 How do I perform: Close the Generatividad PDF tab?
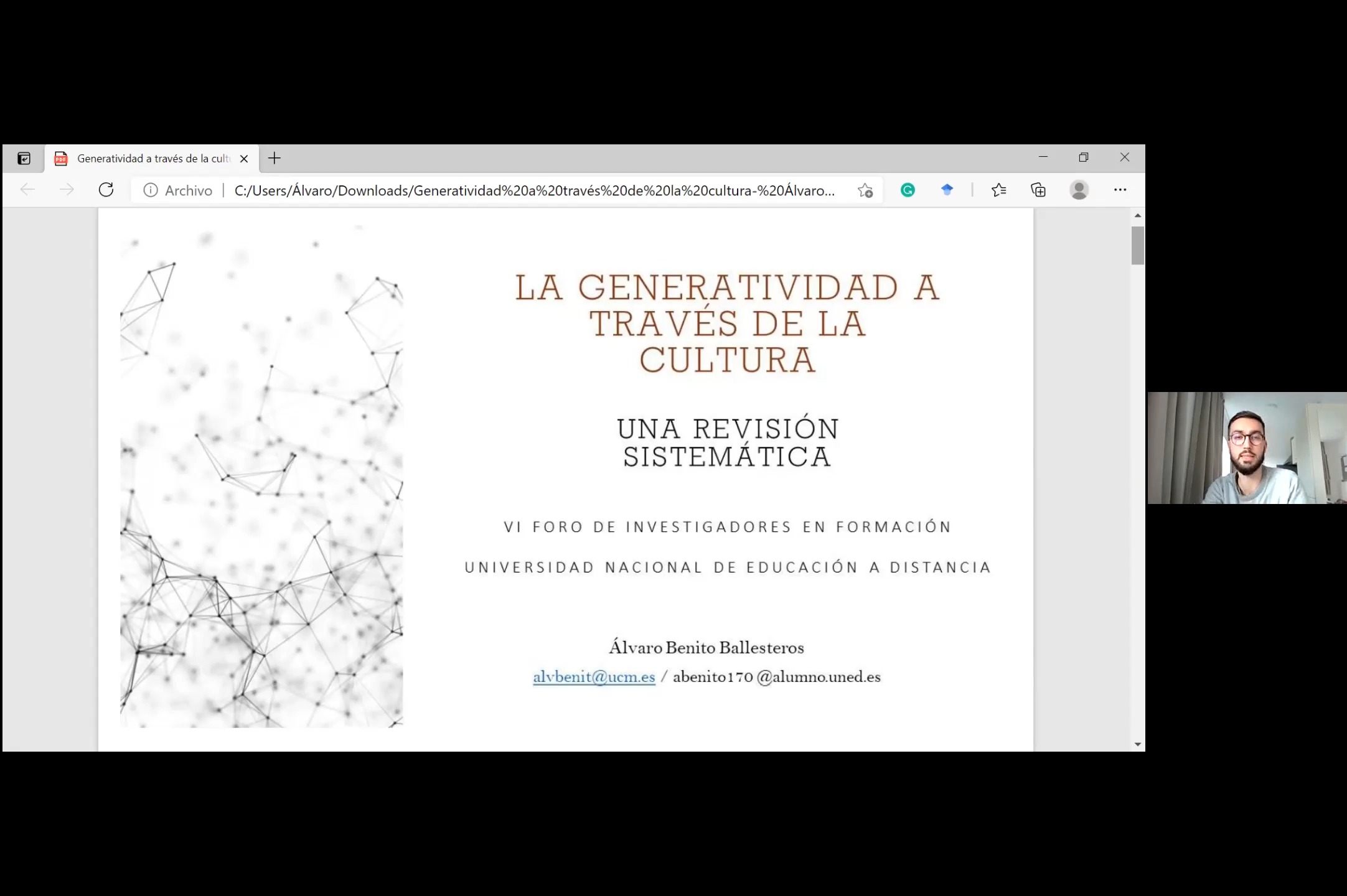coord(244,159)
